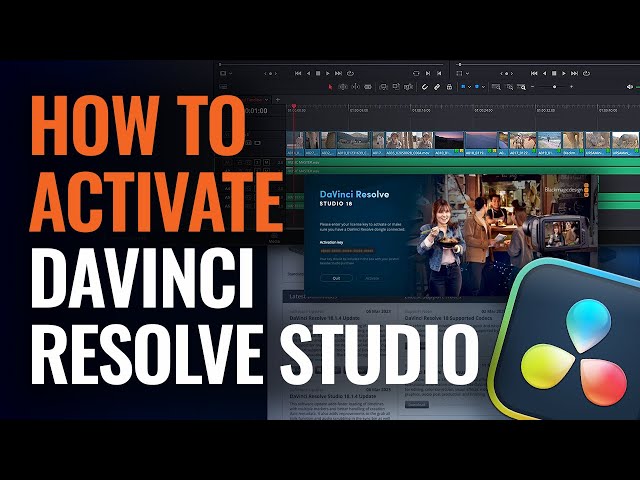Go to last frame in source viewer

pyautogui.click(x=338, y=73)
